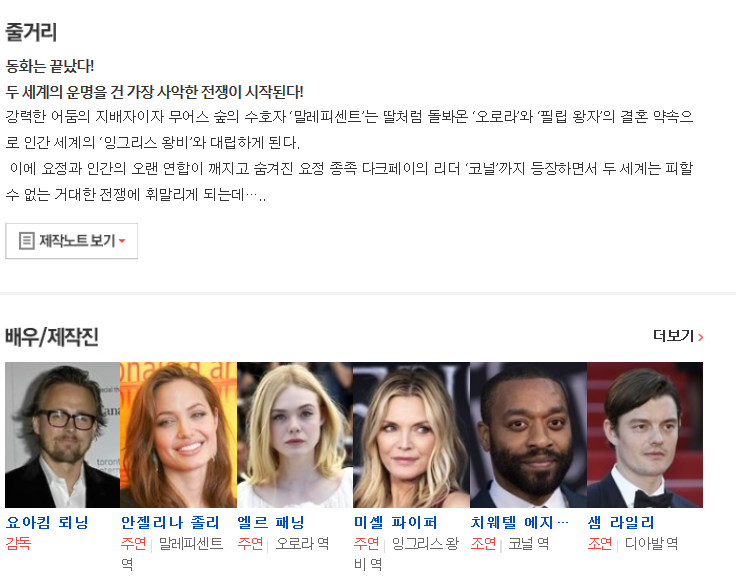Expand the red arrow beside 제작노트 보기
This screenshot has width=736, height=586.
tap(122, 241)
